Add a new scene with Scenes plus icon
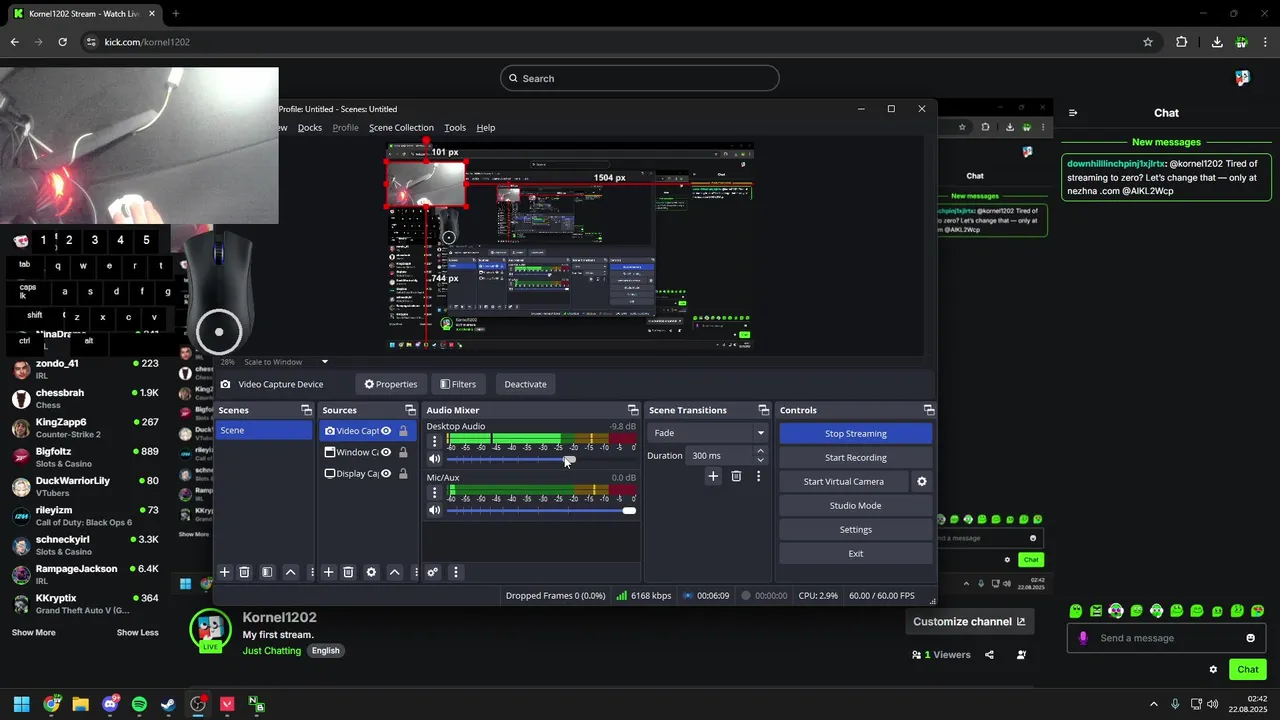The image size is (1280, 720). (225, 572)
